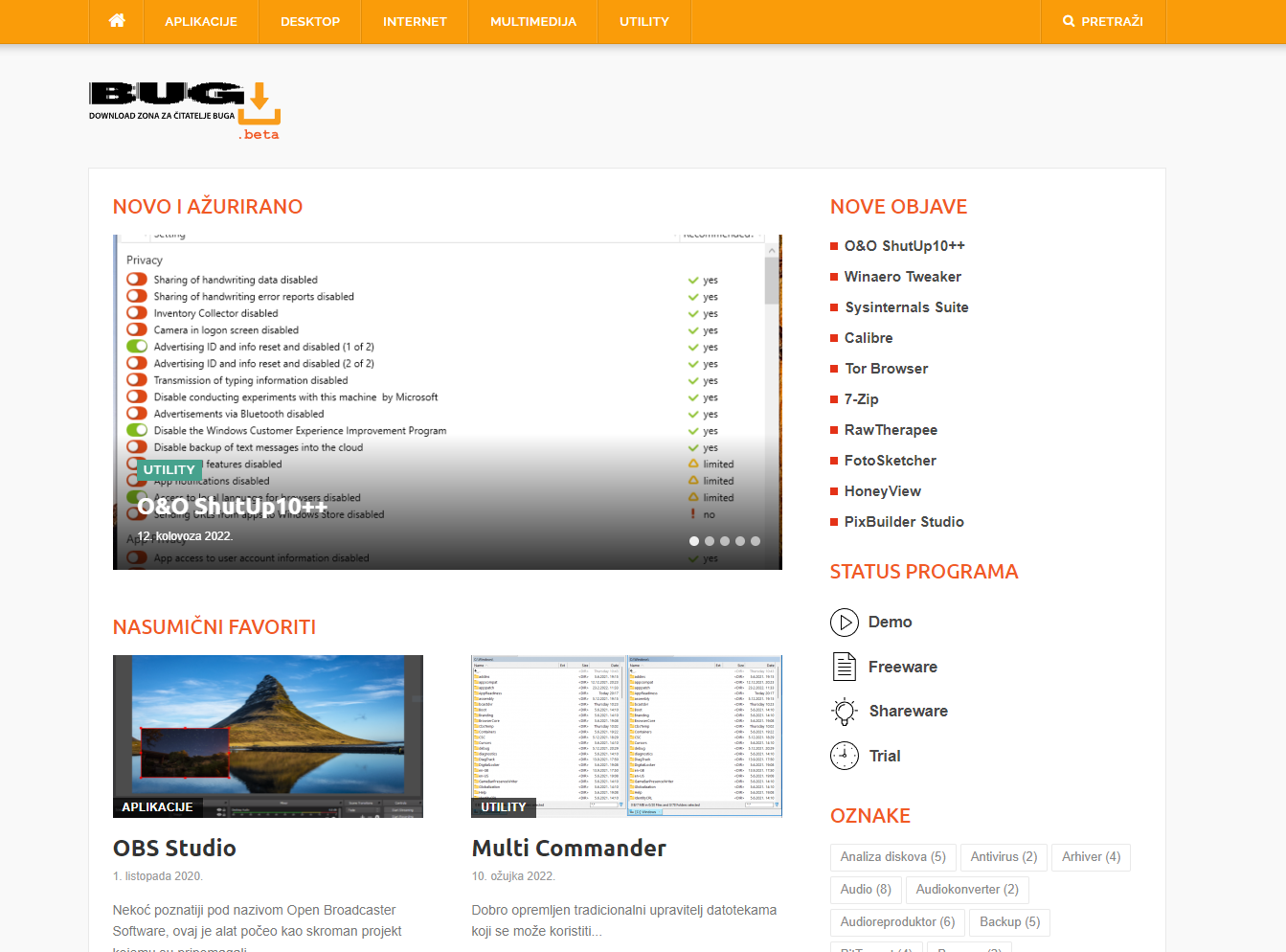Go to the home page icon
The image size is (1286, 952).
click(x=117, y=20)
